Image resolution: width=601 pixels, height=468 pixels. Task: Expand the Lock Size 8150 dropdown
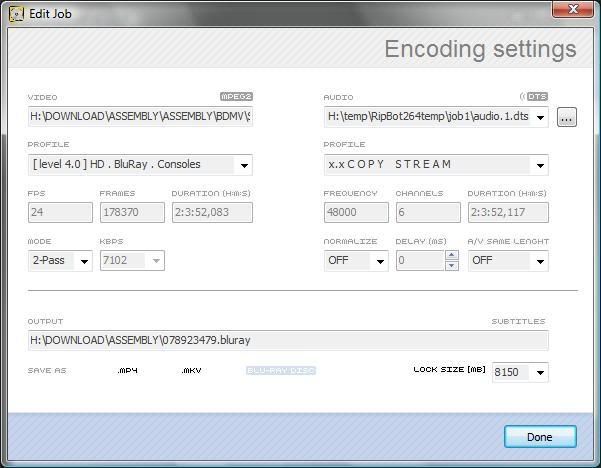point(540,373)
